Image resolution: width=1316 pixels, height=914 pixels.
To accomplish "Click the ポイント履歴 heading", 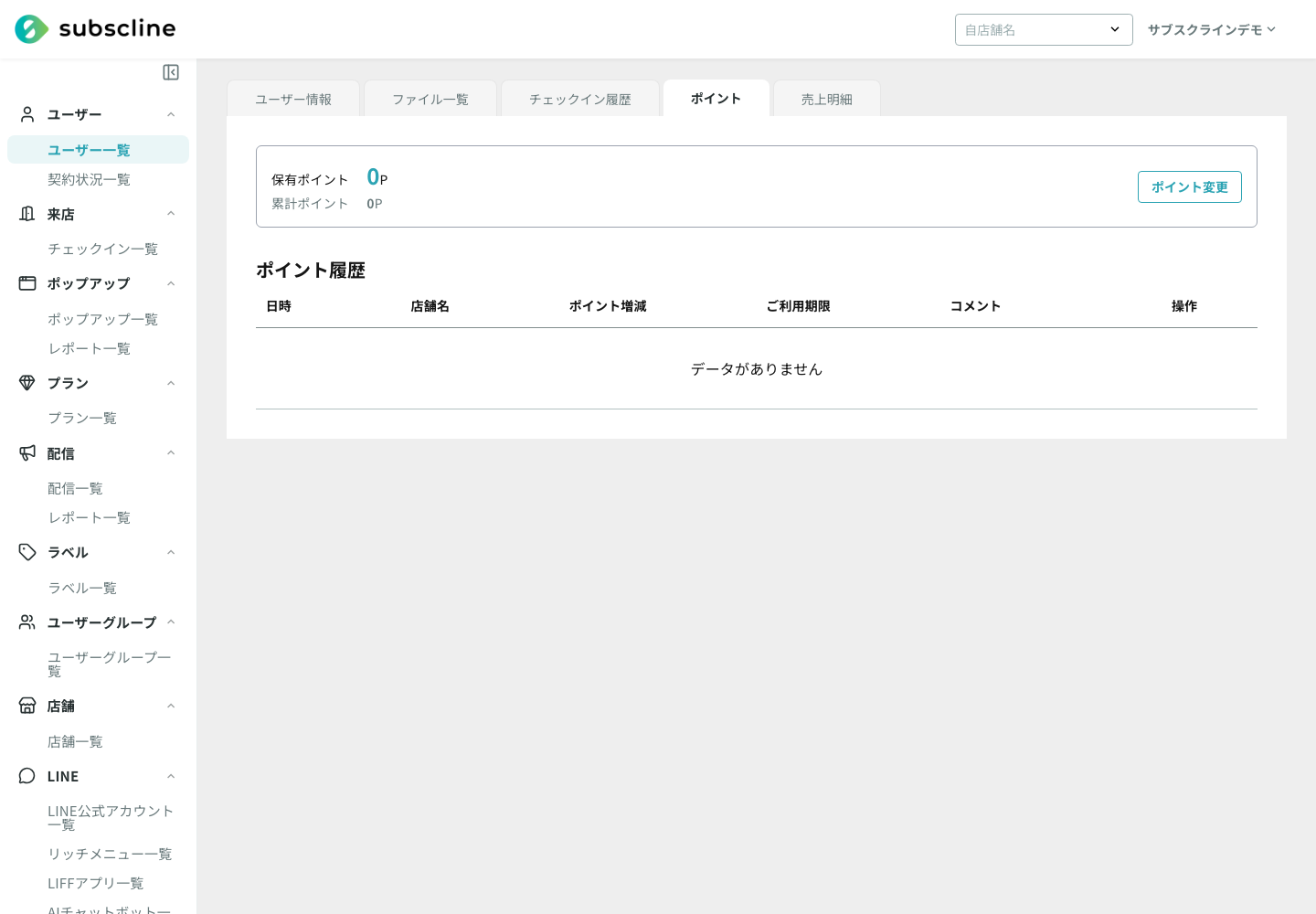I will [311, 271].
